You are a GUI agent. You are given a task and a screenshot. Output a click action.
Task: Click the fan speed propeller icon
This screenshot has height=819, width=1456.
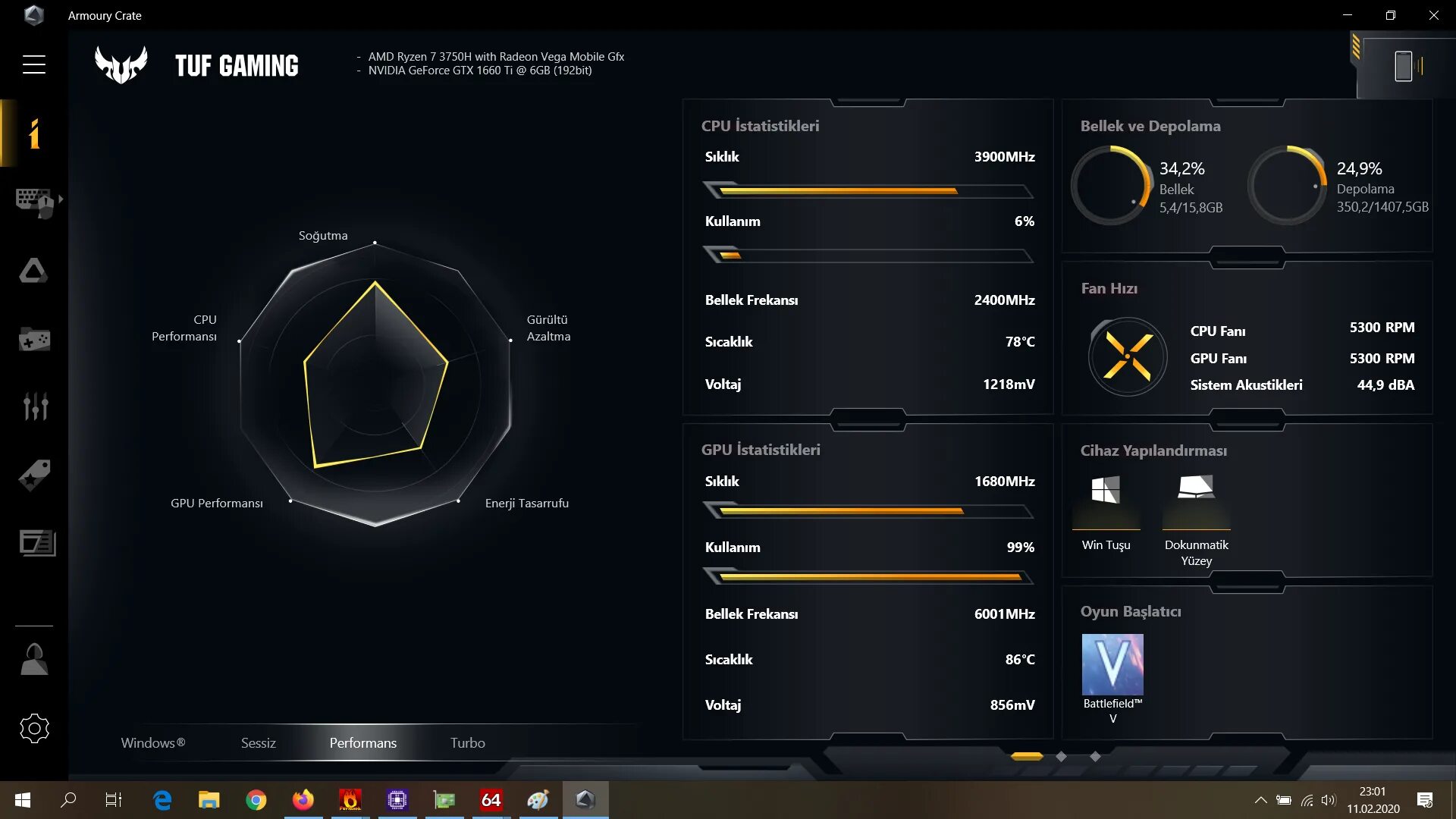(1128, 356)
